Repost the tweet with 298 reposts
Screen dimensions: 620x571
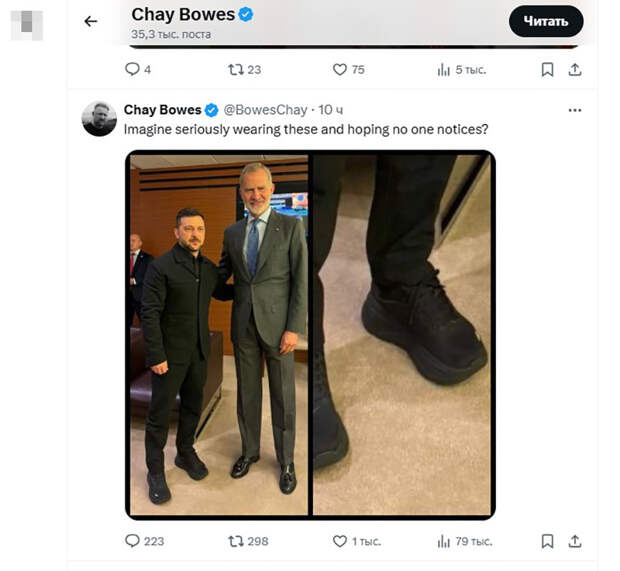(236, 541)
